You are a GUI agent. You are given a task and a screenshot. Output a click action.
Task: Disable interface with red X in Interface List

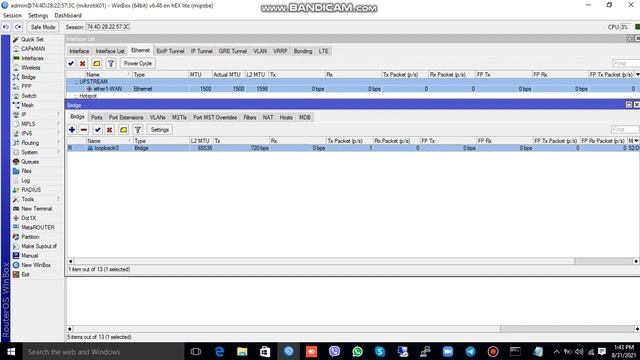click(x=83, y=63)
